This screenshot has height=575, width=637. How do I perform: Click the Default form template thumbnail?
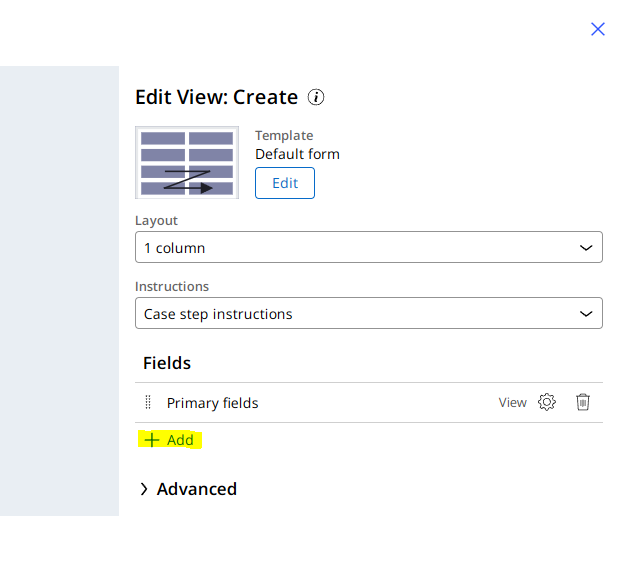pyautogui.click(x=187, y=162)
